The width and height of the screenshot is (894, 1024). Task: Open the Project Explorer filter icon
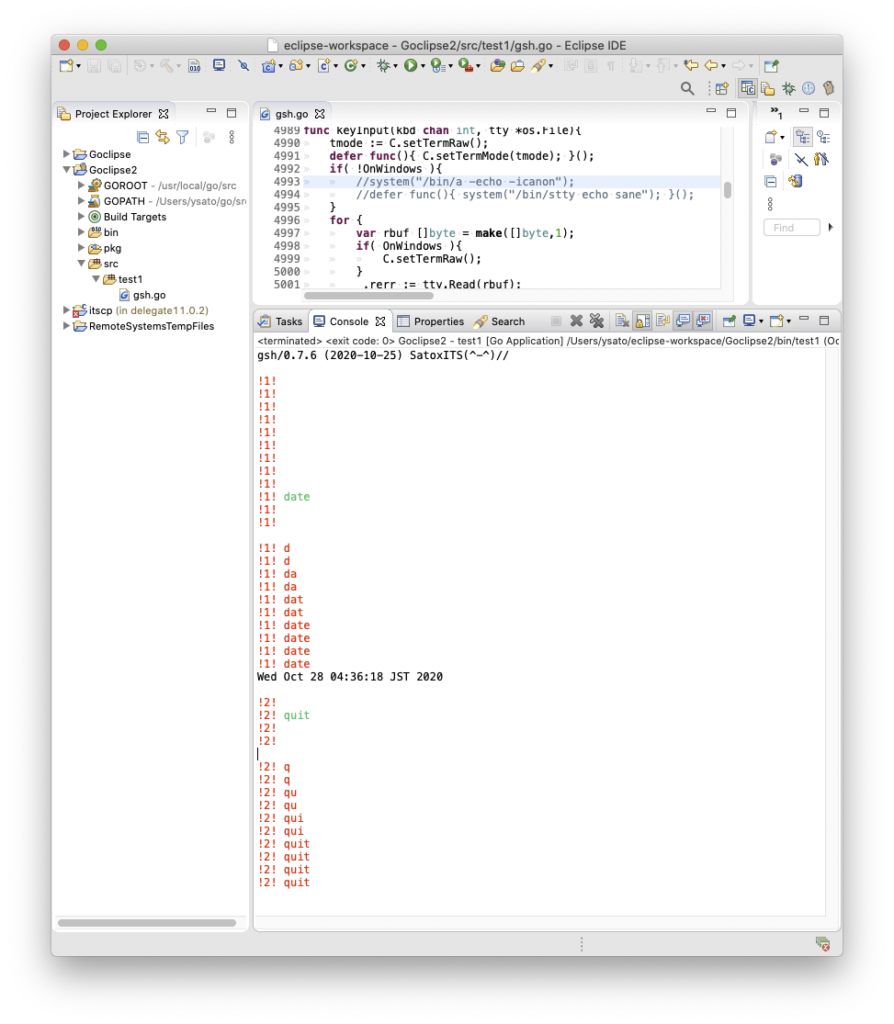coord(182,137)
